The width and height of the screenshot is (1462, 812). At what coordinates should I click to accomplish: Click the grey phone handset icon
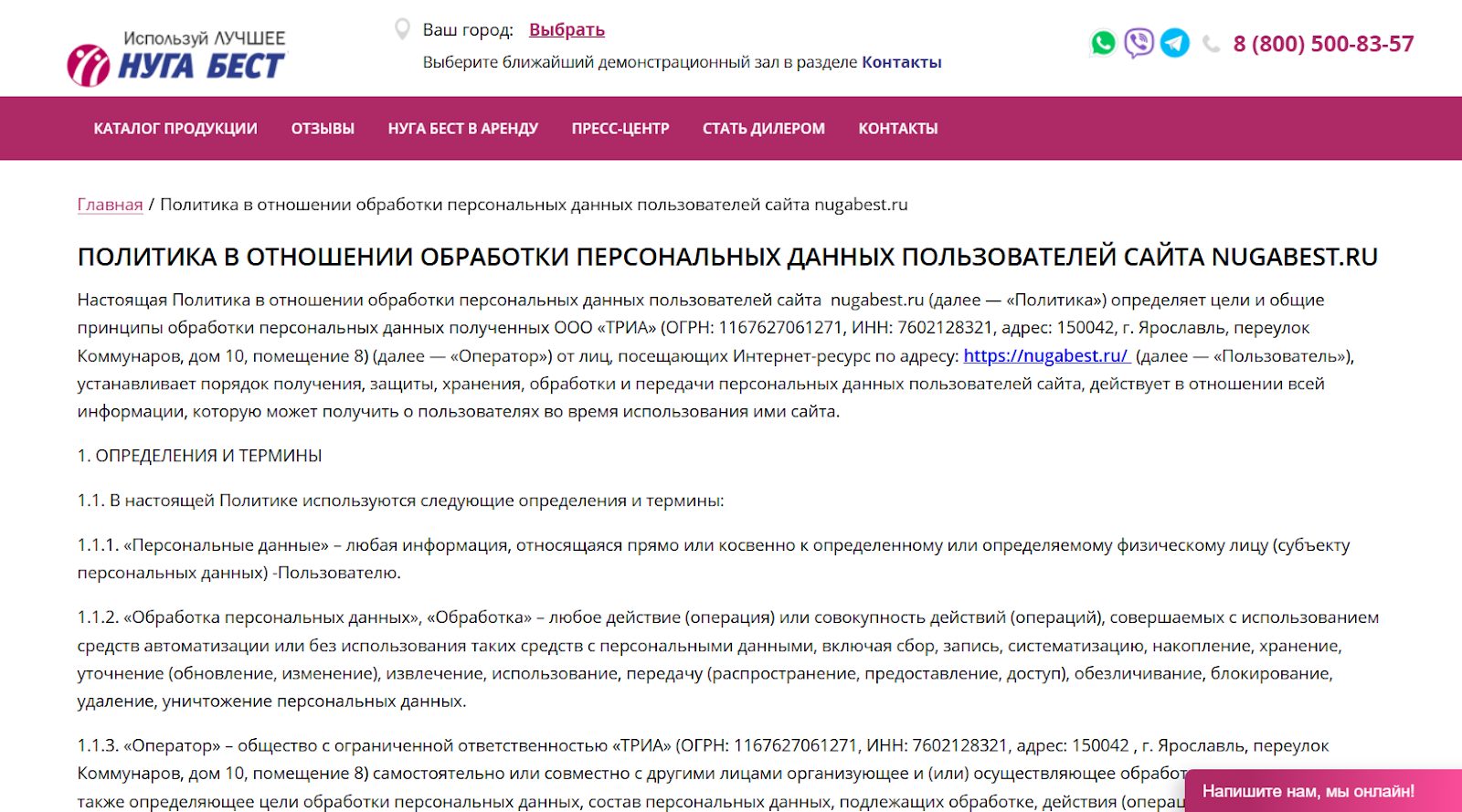[x=1211, y=44]
